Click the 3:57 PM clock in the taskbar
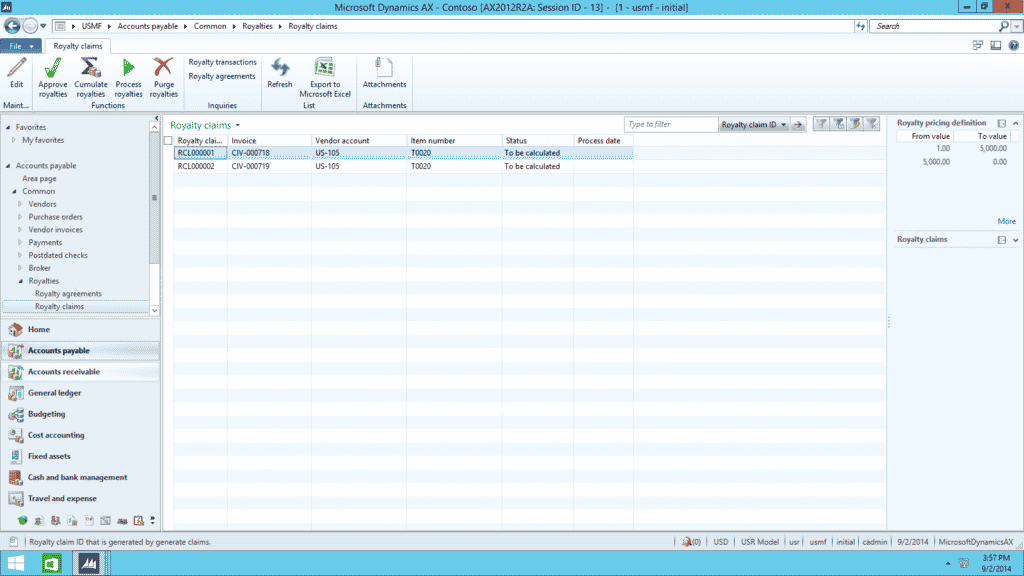 point(996,558)
